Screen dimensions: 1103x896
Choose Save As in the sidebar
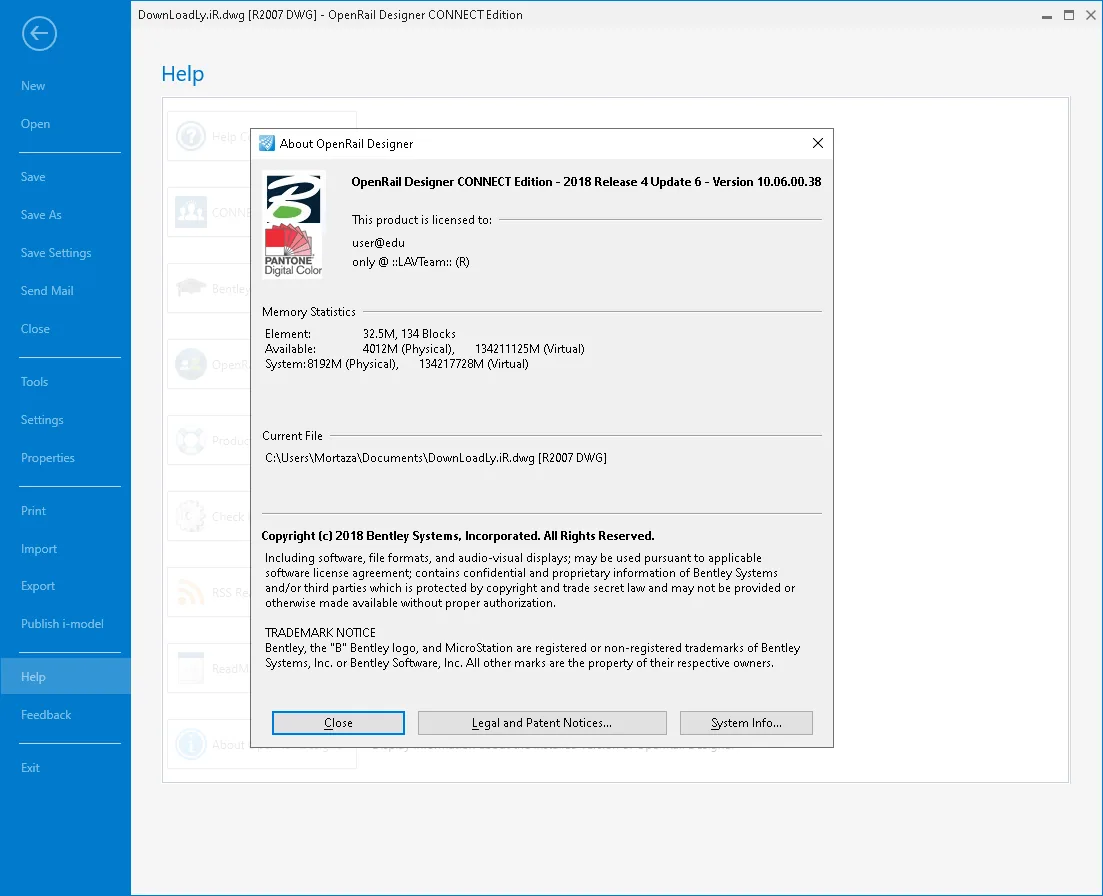[x=41, y=215]
